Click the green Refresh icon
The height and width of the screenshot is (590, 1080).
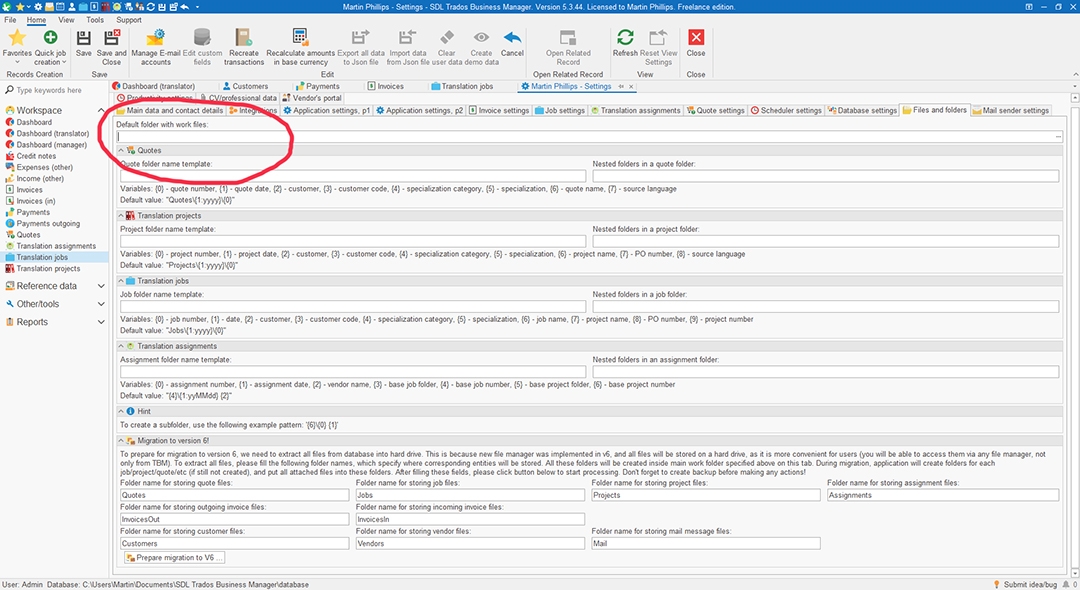[x=625, y=37]
